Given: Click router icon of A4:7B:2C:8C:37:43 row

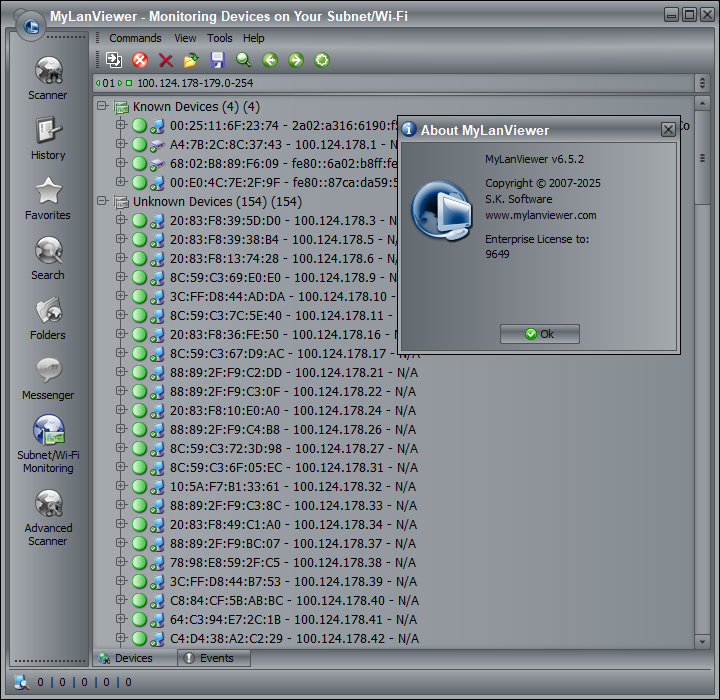Looking at the screenshot, I should tap(157, 145).
